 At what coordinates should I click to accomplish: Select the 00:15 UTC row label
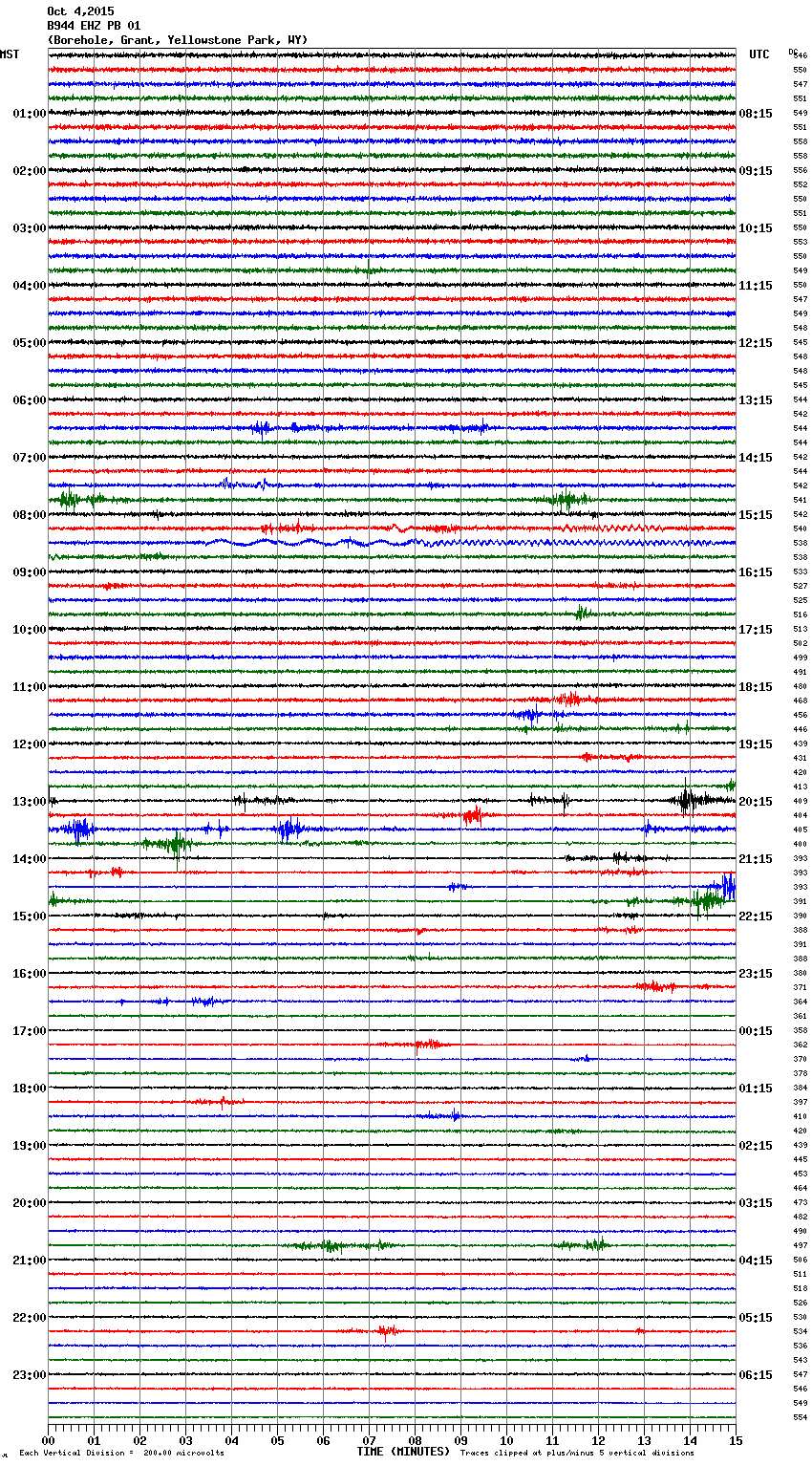(756, 1031)
